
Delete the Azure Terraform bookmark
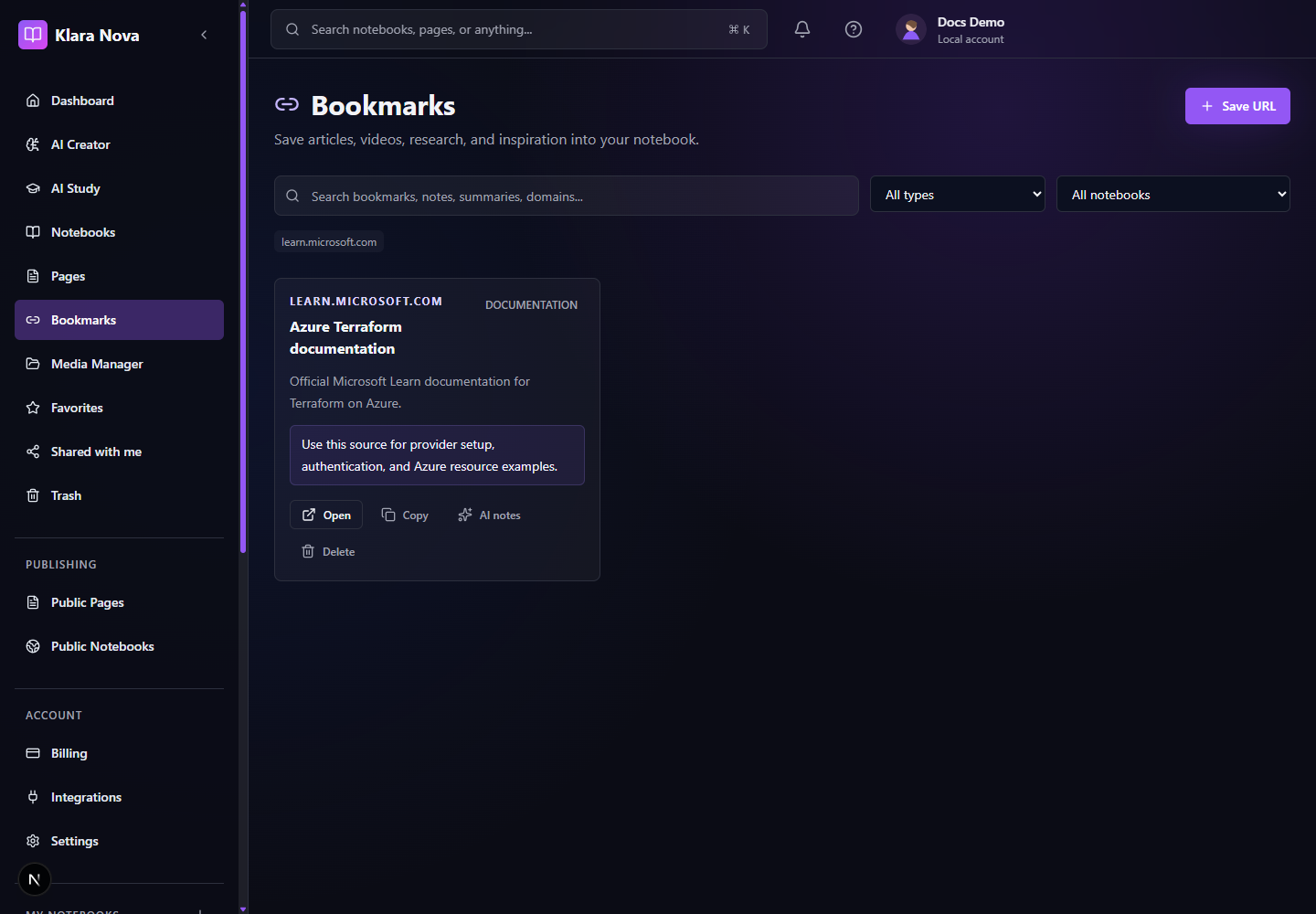328,551
